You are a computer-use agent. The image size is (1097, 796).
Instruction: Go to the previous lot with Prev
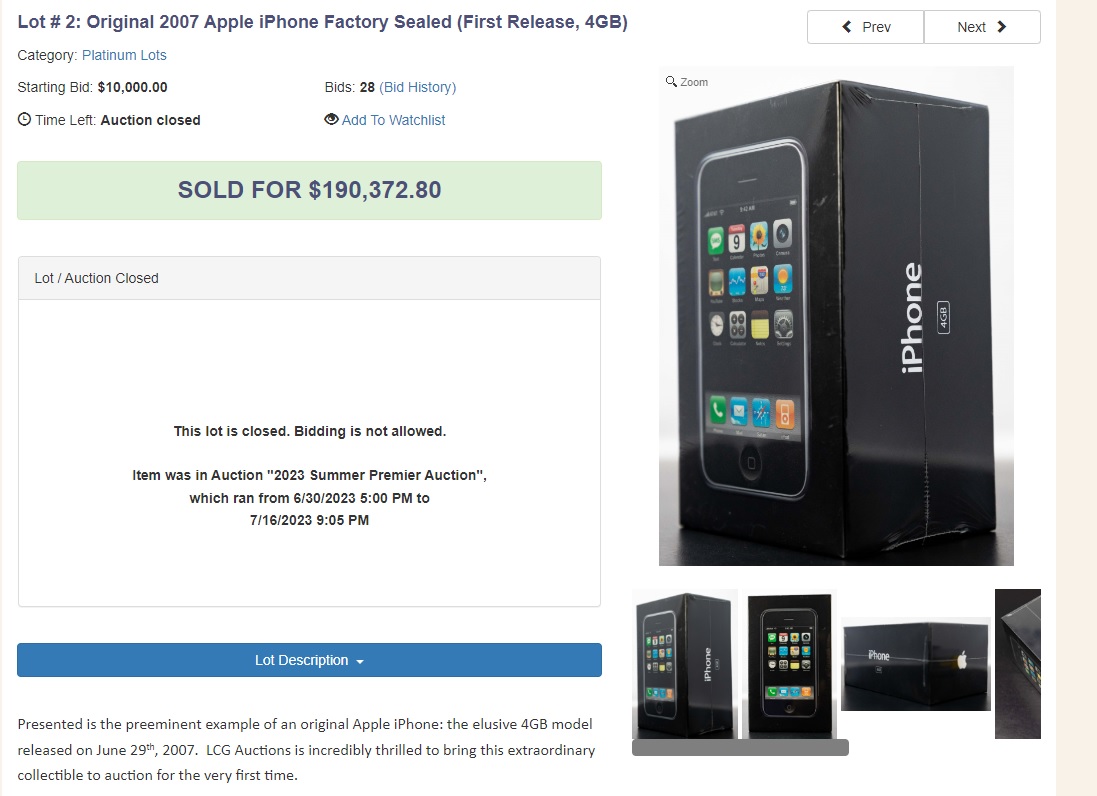click(x=865, y=27)
